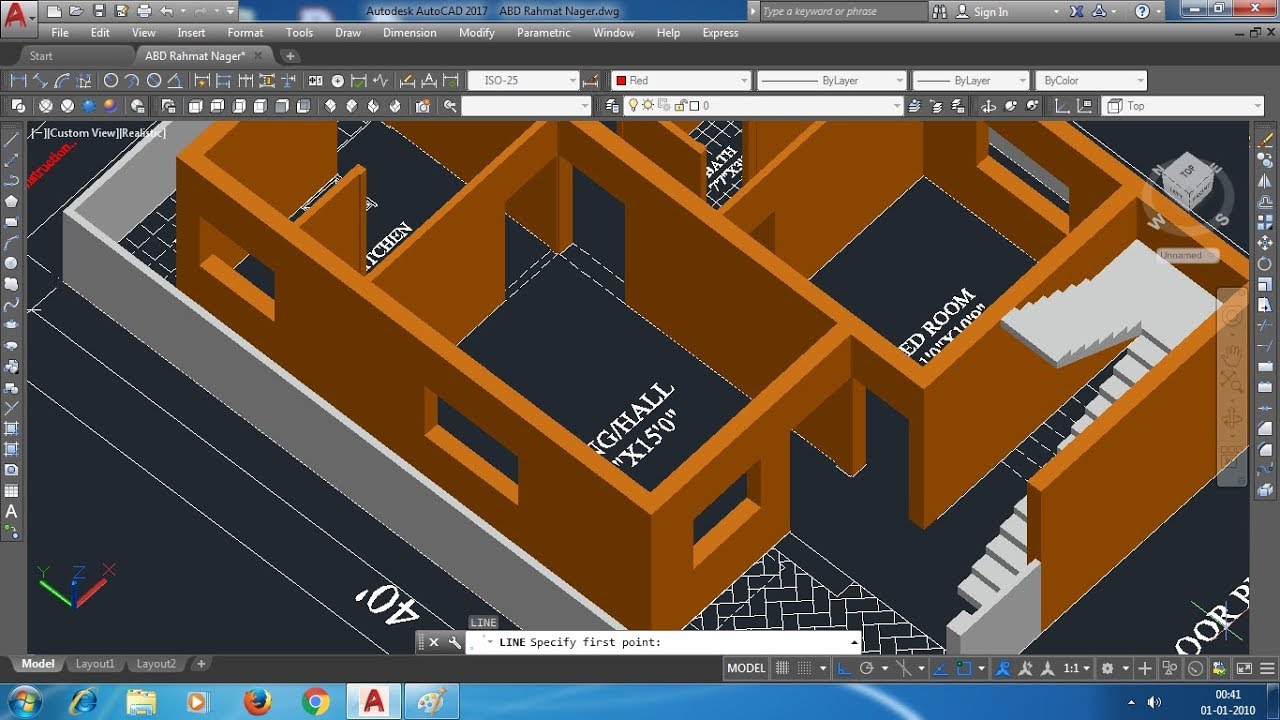Image resolution: width=1280 pixels, height=720 pixels.
Task: Apply the Realistic visual style sphere icon
Action: tap(89, 105)
